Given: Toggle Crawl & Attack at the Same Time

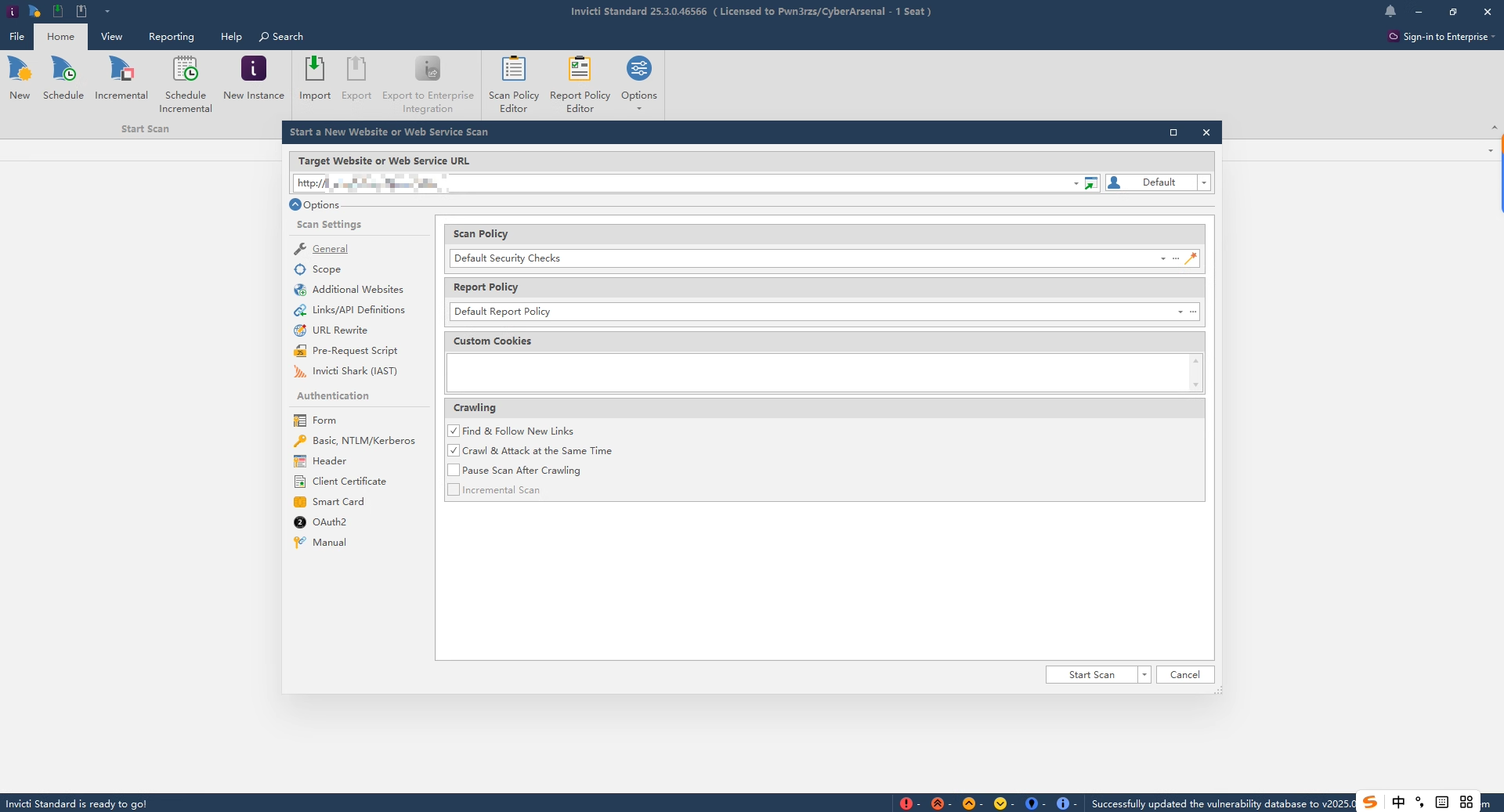Looking at the screenshot, I should 454,450.
